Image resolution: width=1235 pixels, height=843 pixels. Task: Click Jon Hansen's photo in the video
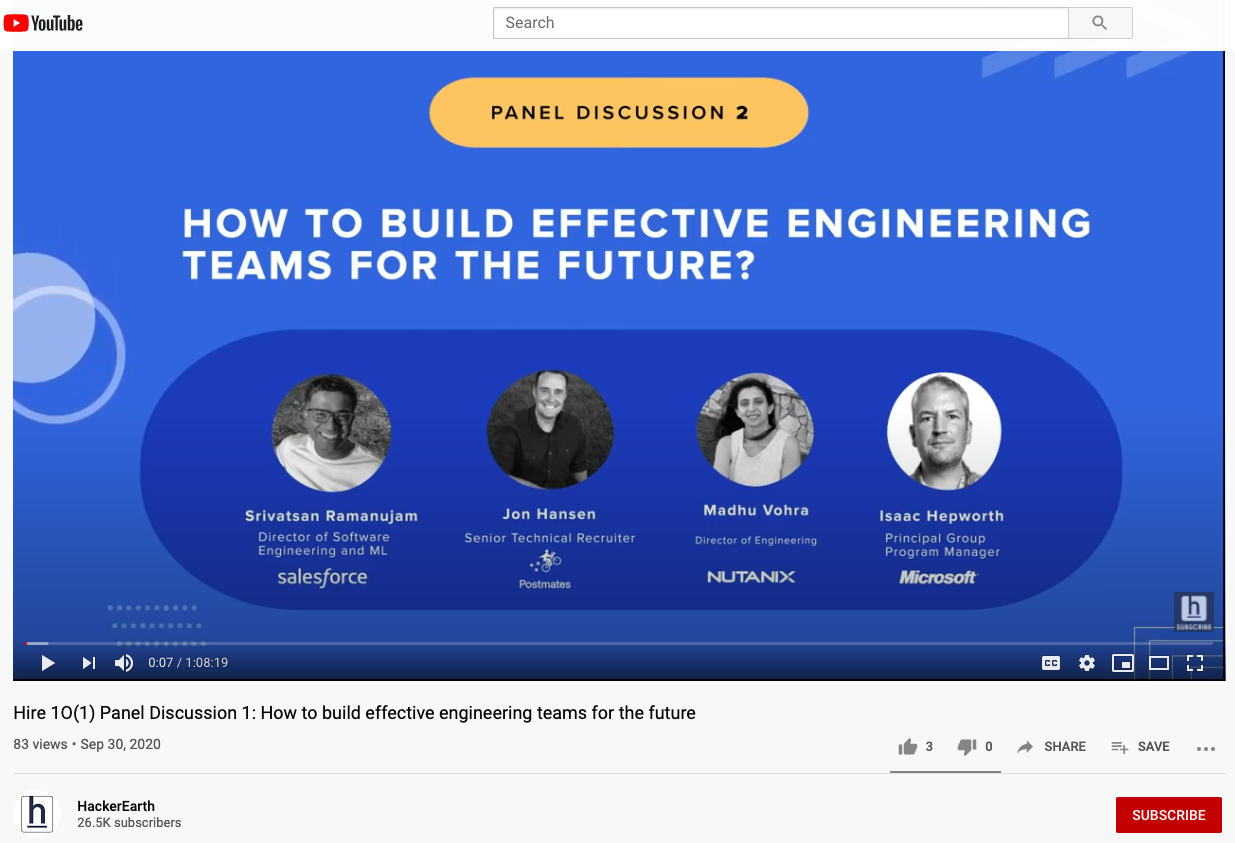(x=550, y=431)
